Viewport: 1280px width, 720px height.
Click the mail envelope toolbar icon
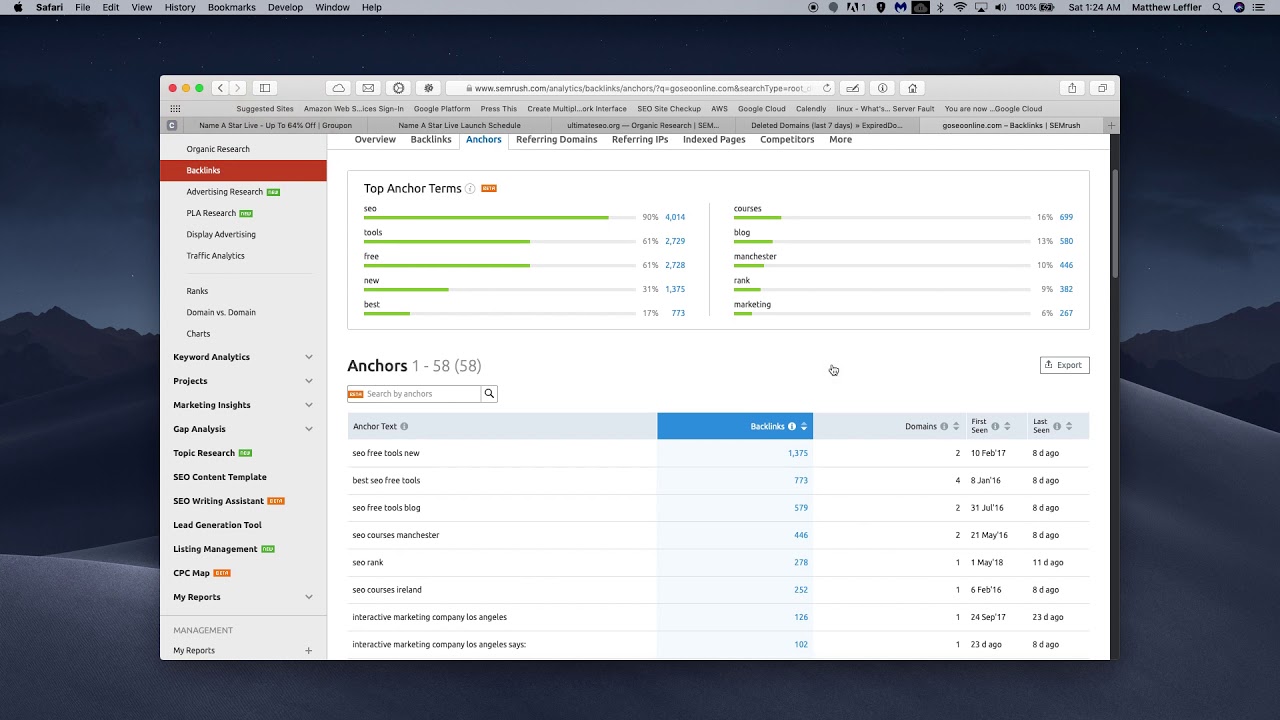click(368, 88)
